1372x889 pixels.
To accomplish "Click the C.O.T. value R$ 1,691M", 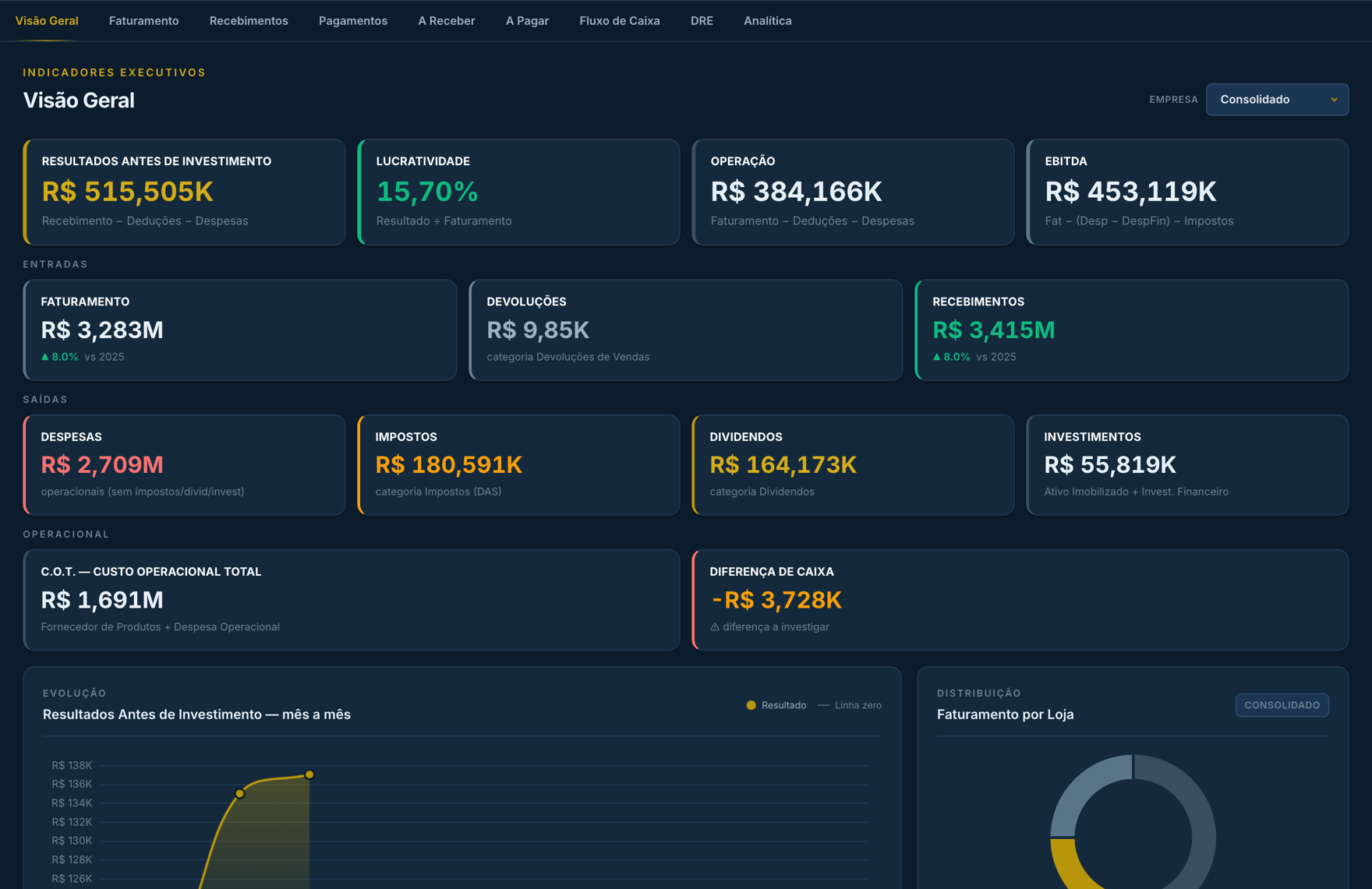I will pyautogui.click(x=102, y=601).
